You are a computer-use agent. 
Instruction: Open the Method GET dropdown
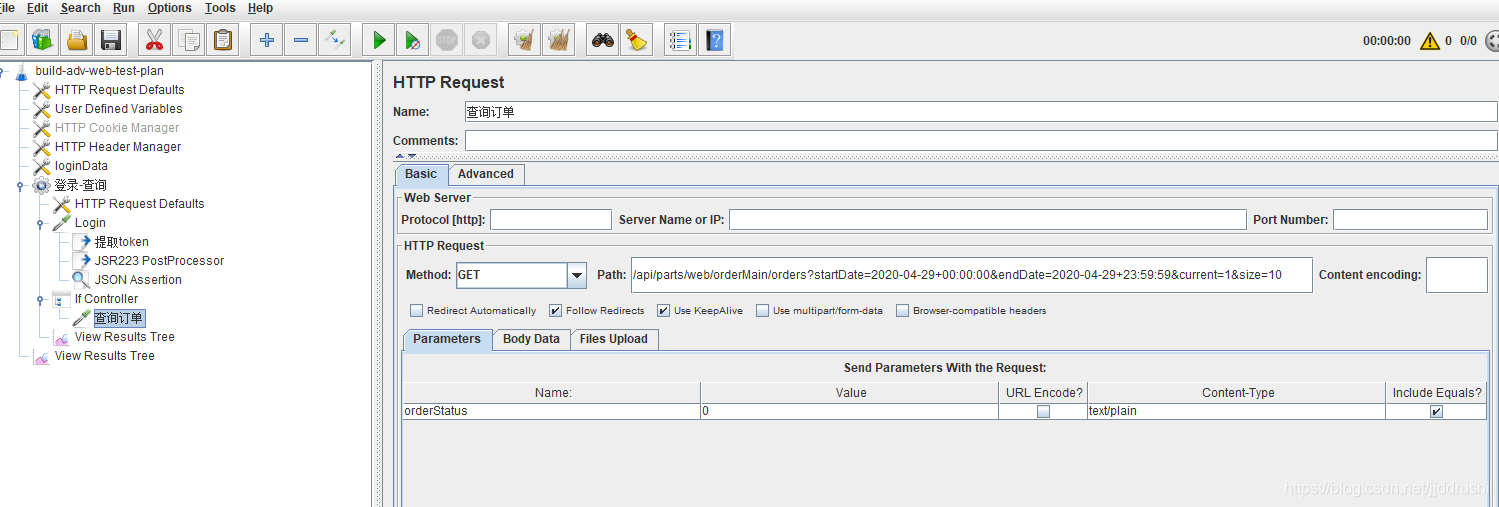click(x=577, y=275)
